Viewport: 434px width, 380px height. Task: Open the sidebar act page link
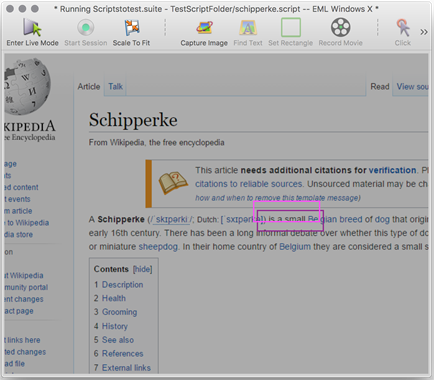coord(19,311)
